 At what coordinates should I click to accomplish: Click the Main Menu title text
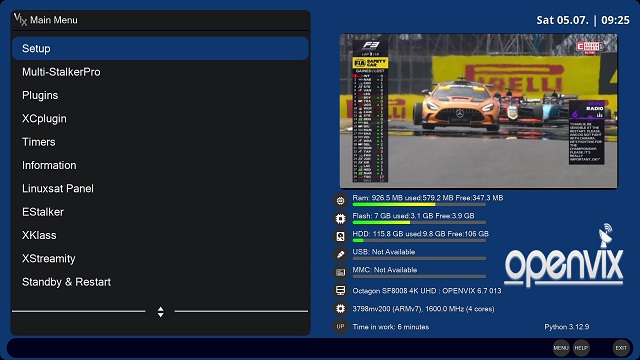pyautogui.click(x=54, y=20)
